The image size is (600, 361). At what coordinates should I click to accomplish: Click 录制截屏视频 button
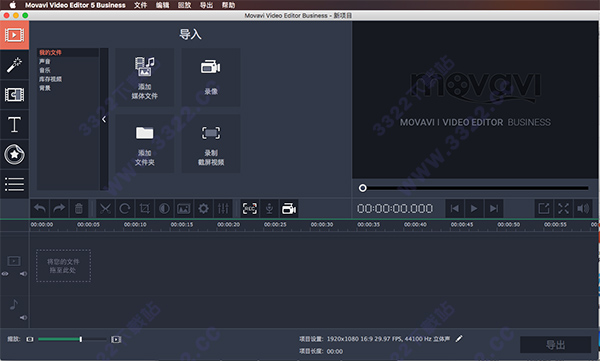211,144
